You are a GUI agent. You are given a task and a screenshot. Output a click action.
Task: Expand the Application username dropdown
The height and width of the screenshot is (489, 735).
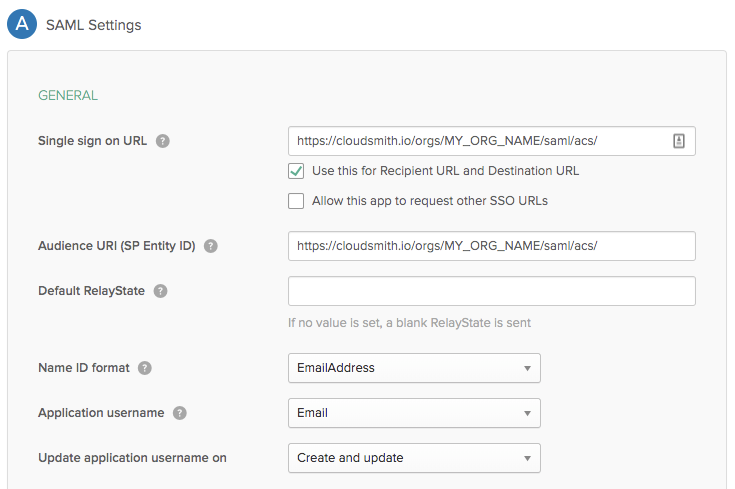(x=414, y=413)
